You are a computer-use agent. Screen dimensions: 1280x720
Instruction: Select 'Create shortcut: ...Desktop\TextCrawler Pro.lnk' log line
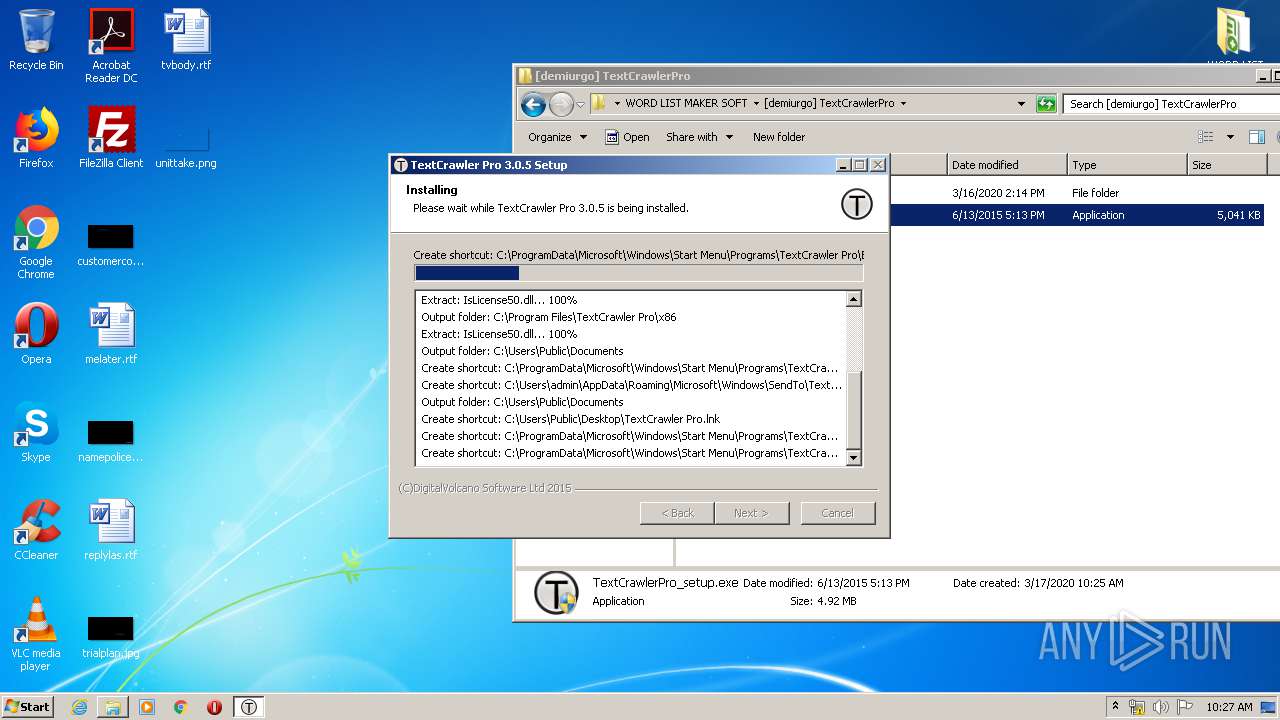pos(570,419)
